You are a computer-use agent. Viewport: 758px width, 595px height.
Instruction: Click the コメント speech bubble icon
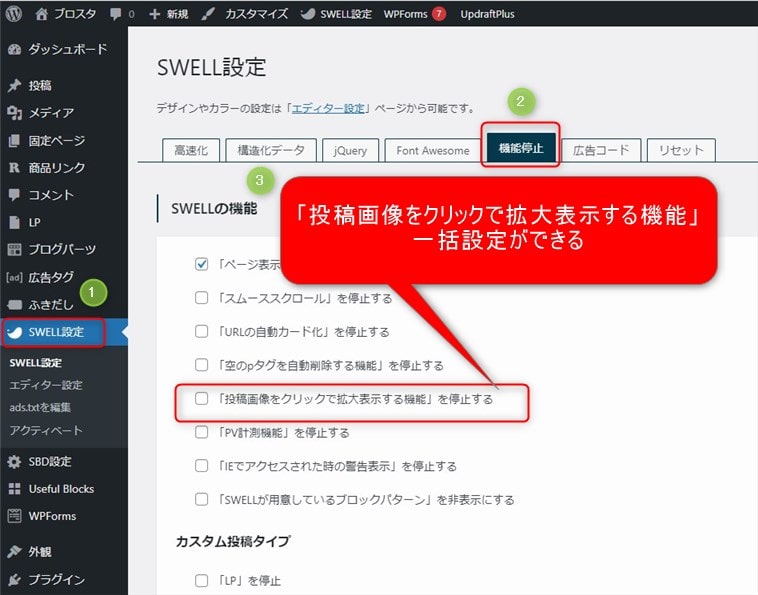point(15,195)
